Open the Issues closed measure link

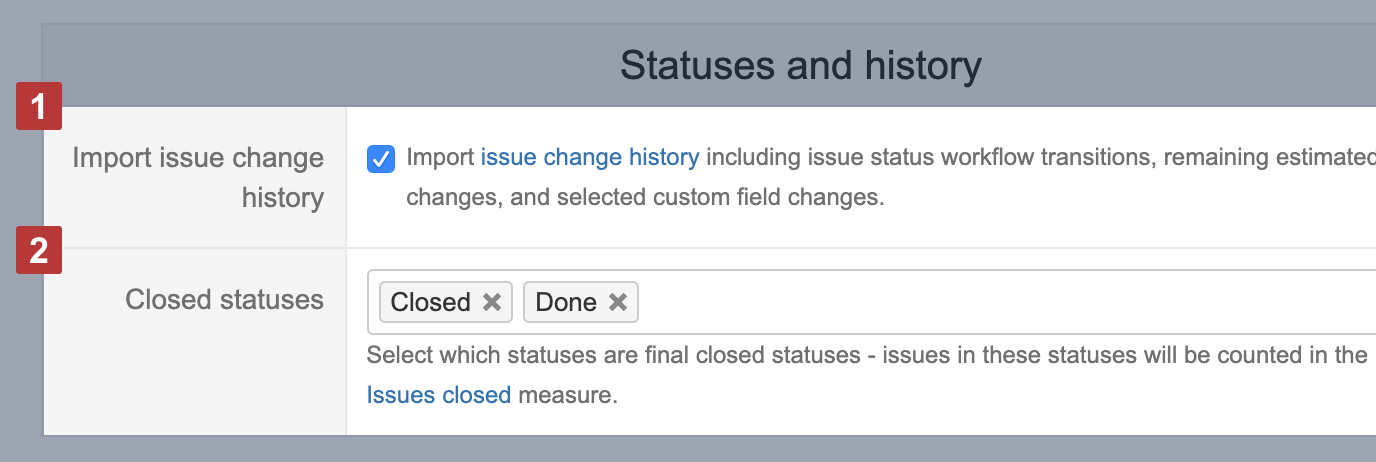[x=438, y=395]
